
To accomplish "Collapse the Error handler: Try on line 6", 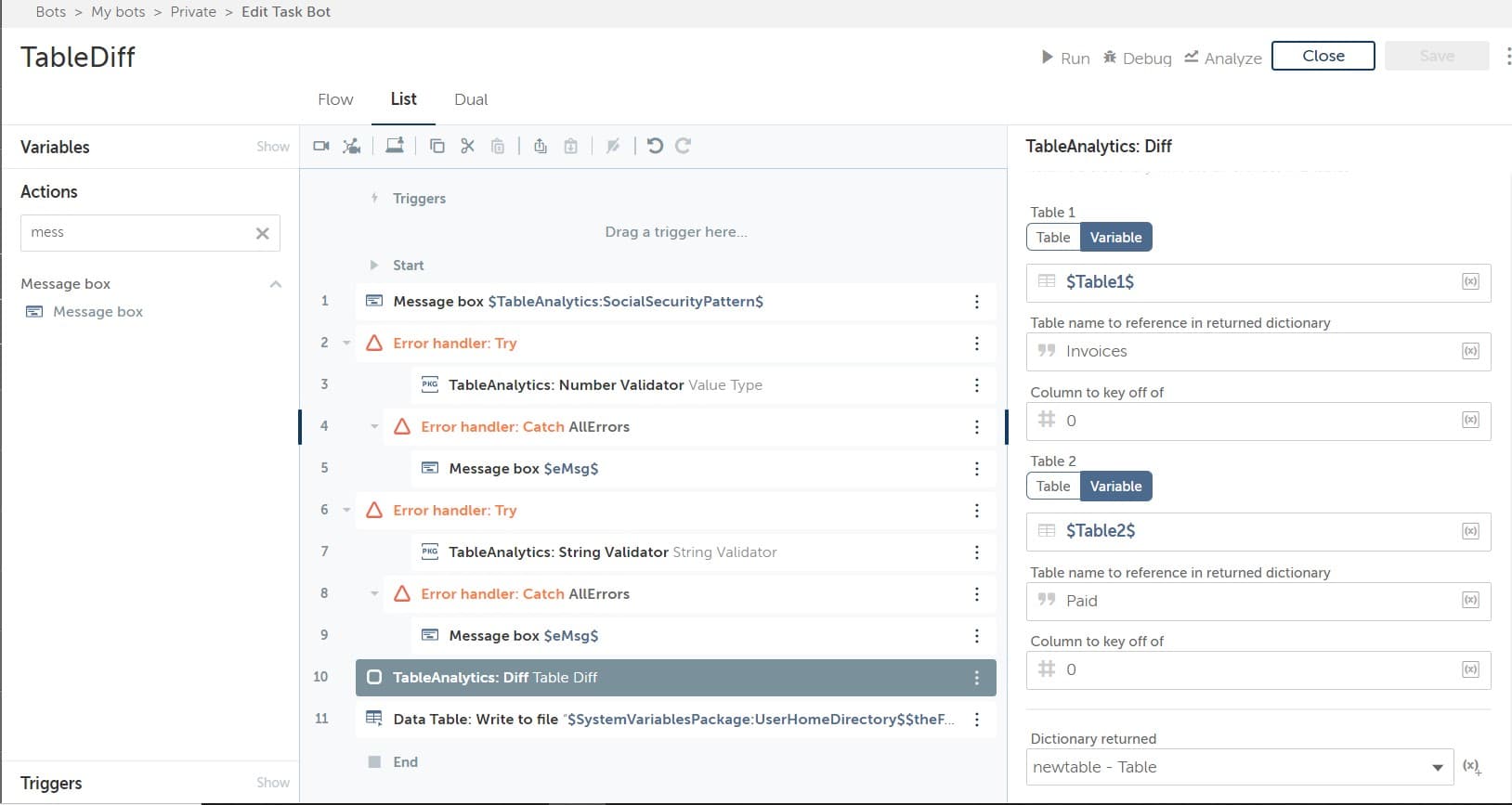I will [346, 511].
